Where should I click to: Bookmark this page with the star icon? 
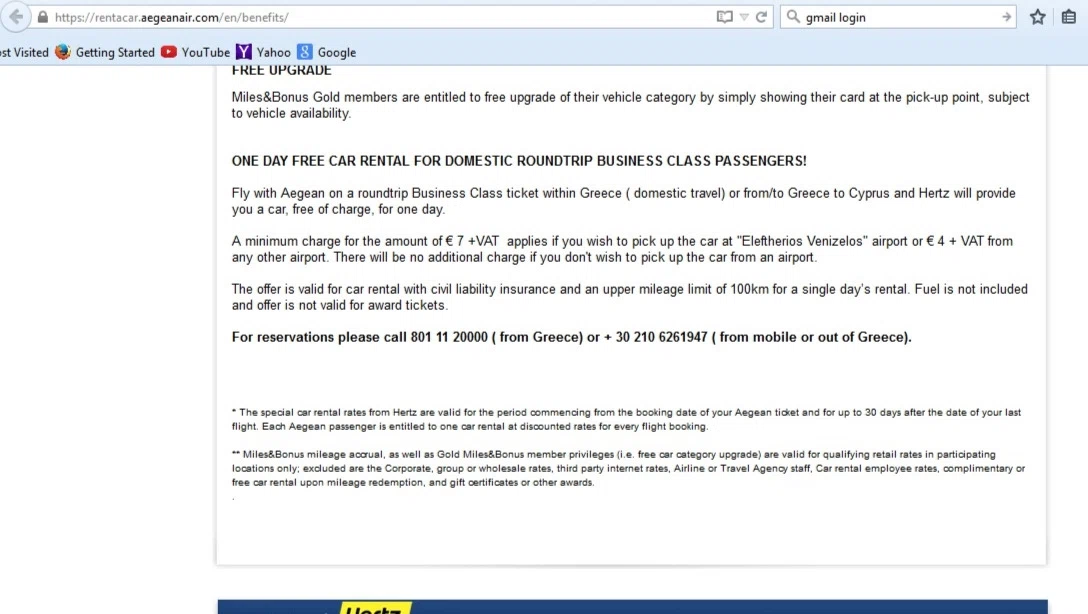point(1037,17)
